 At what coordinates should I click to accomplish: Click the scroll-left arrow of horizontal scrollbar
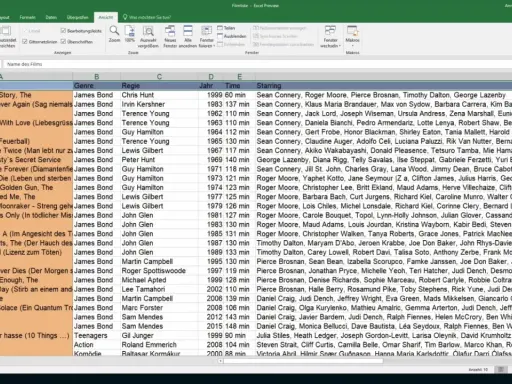(220, 361)
